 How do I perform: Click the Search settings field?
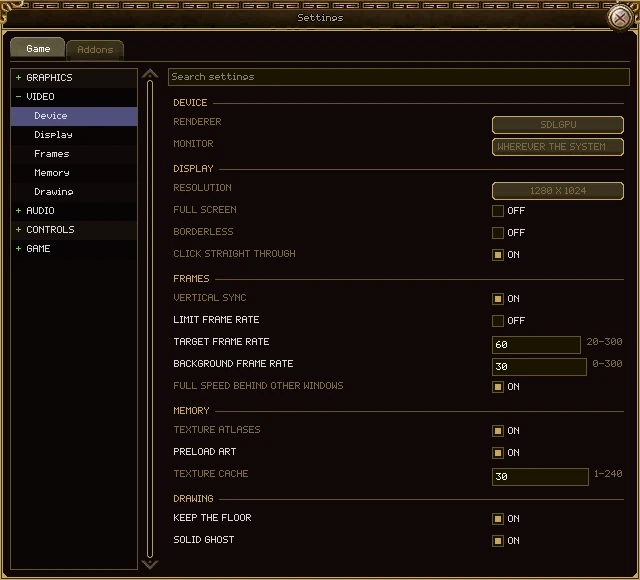pyautogui.click(x=398, y=77)
